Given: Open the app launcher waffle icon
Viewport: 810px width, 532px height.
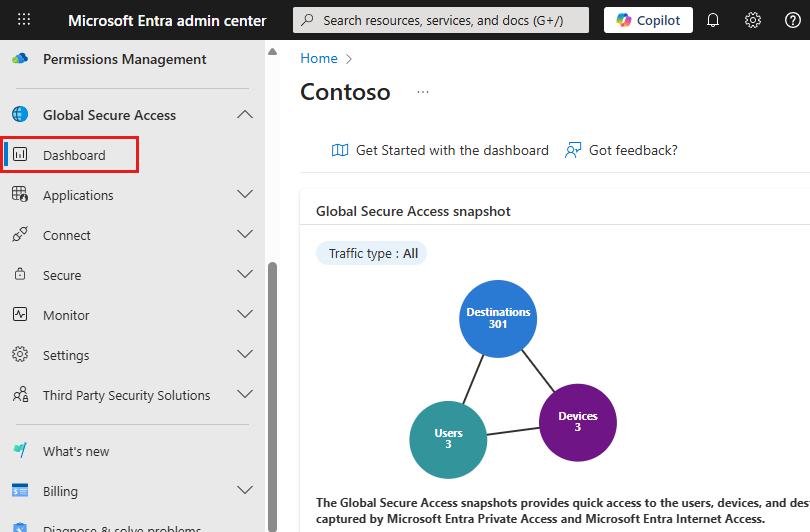Looking at the screenshot, I should [24, 20].
